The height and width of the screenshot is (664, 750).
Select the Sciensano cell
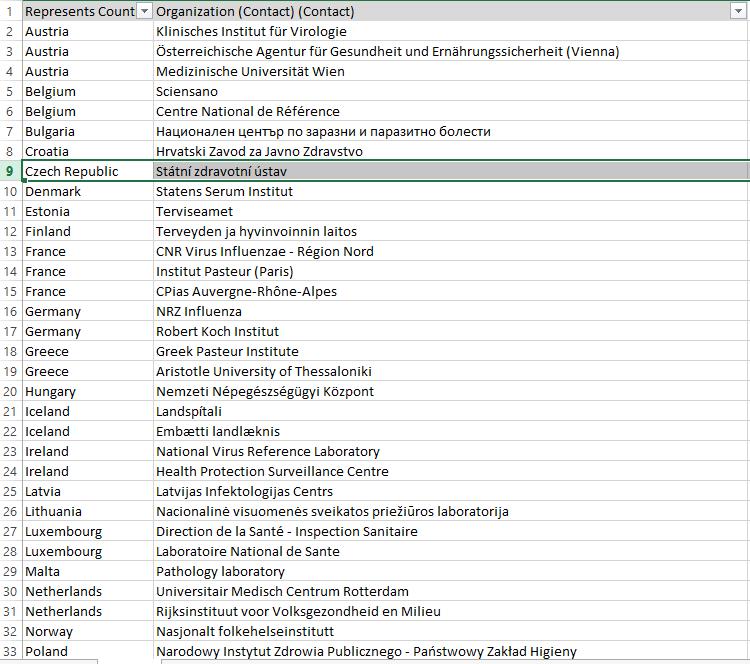coord(451,91)
